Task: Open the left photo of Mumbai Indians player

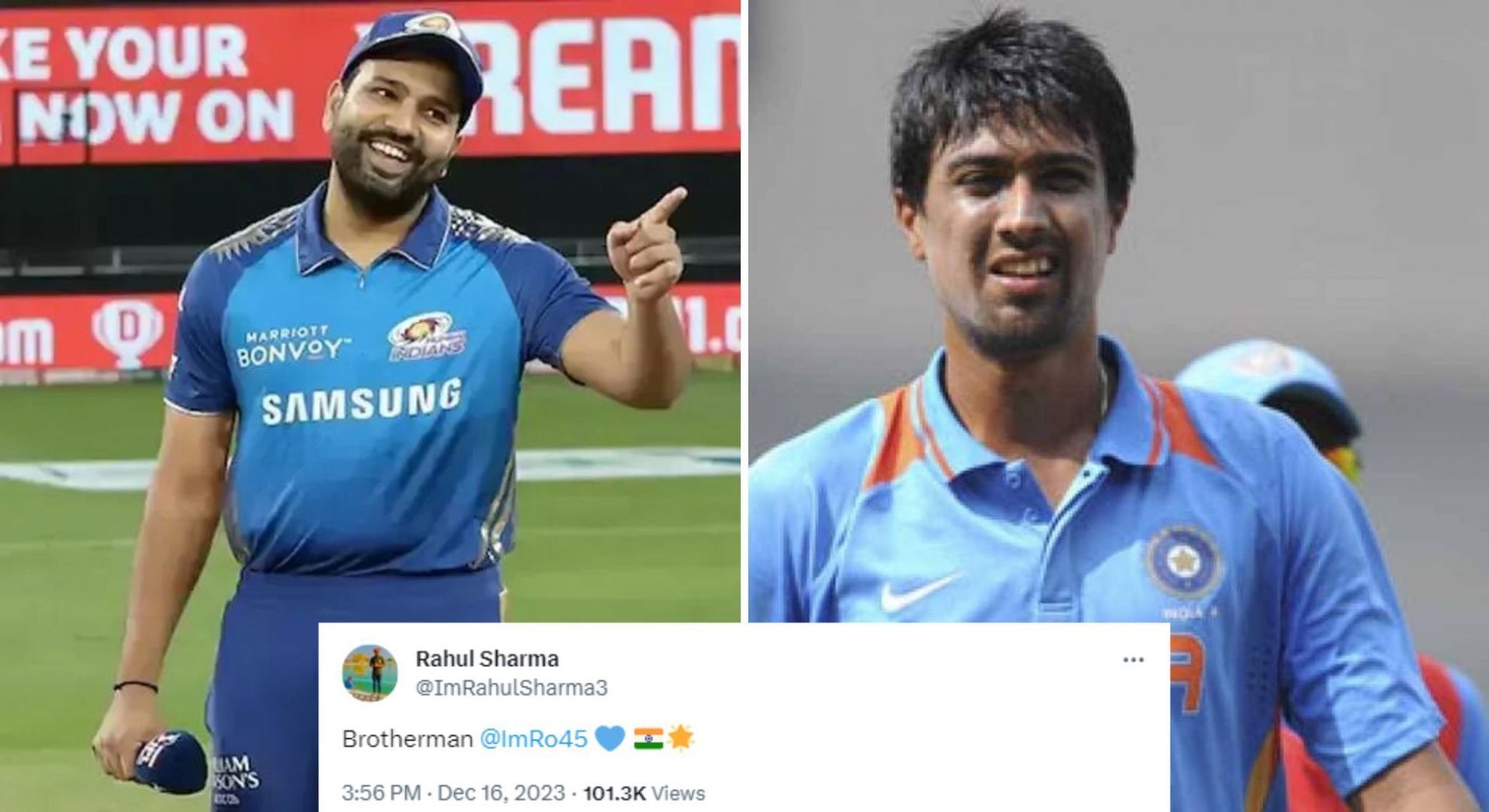Action: coord(370,310)
